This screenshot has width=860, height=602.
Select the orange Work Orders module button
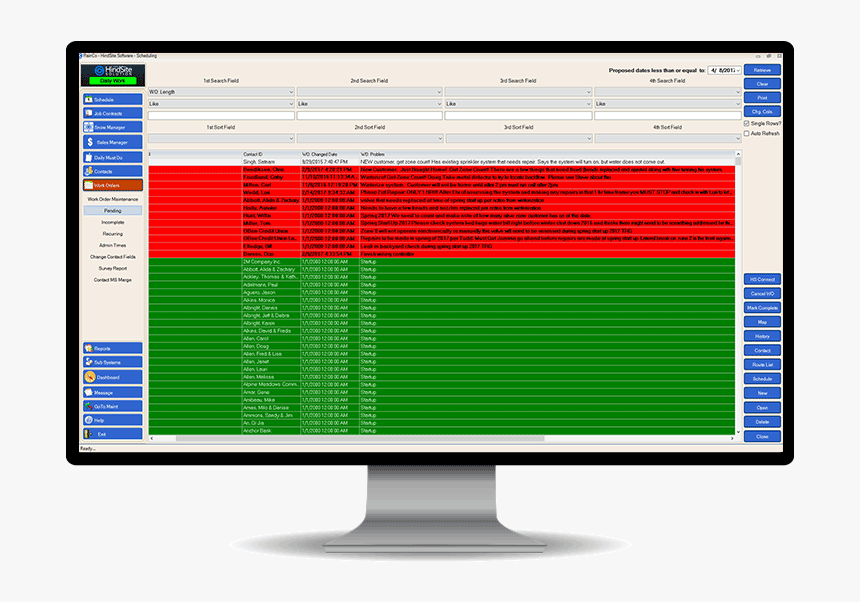click(112, 185)
